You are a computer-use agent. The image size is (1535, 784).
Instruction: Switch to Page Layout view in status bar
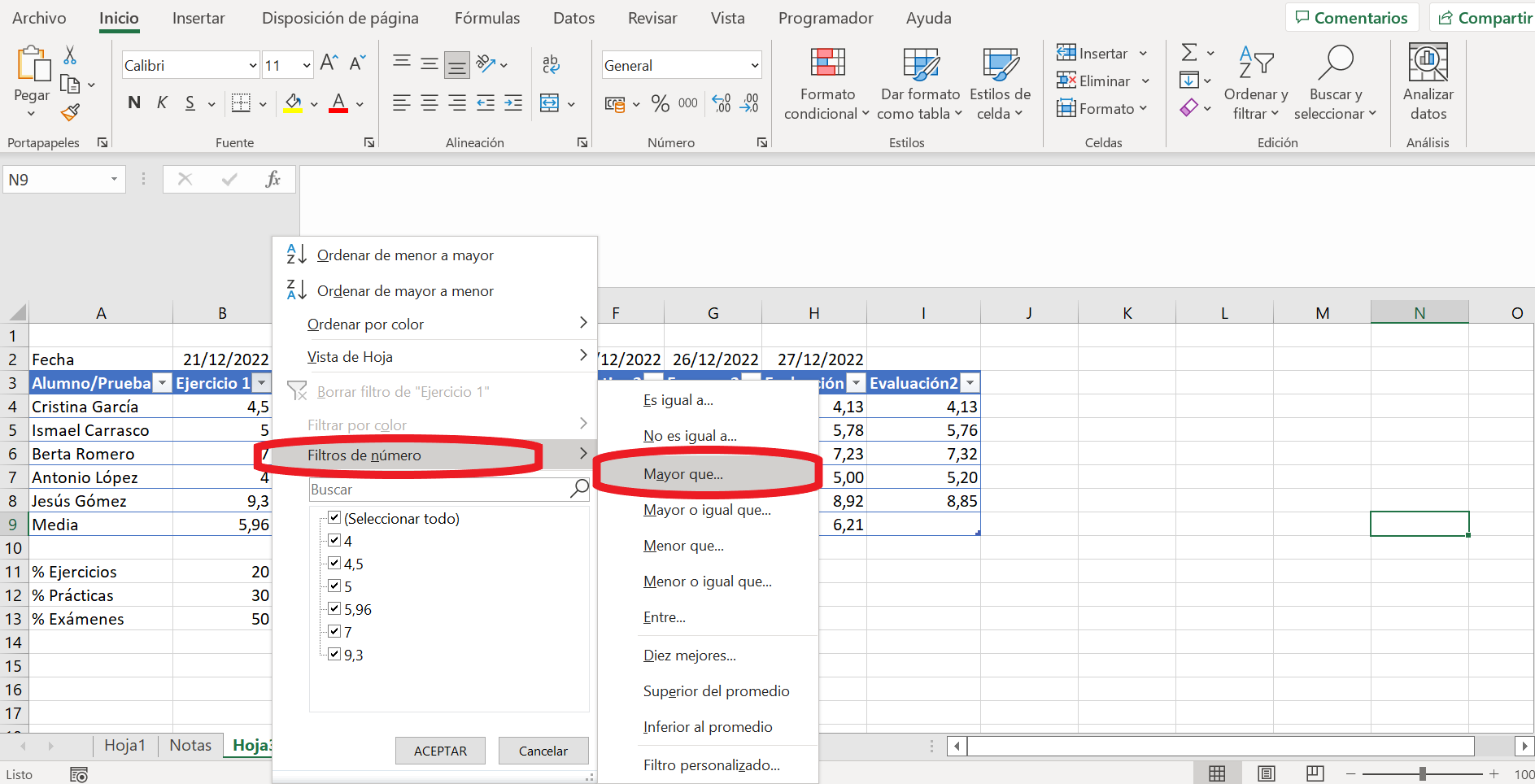click(1267, 773)
